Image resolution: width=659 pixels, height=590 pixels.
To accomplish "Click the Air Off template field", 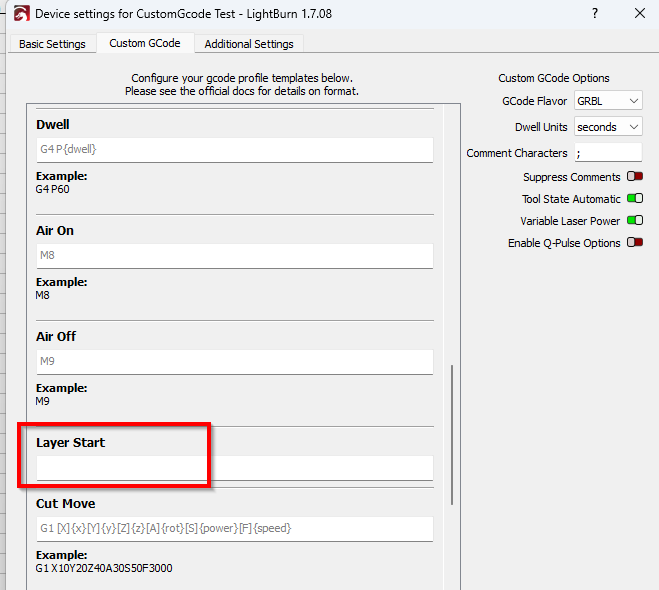I will pyautogui.click(x=235, y=361).
